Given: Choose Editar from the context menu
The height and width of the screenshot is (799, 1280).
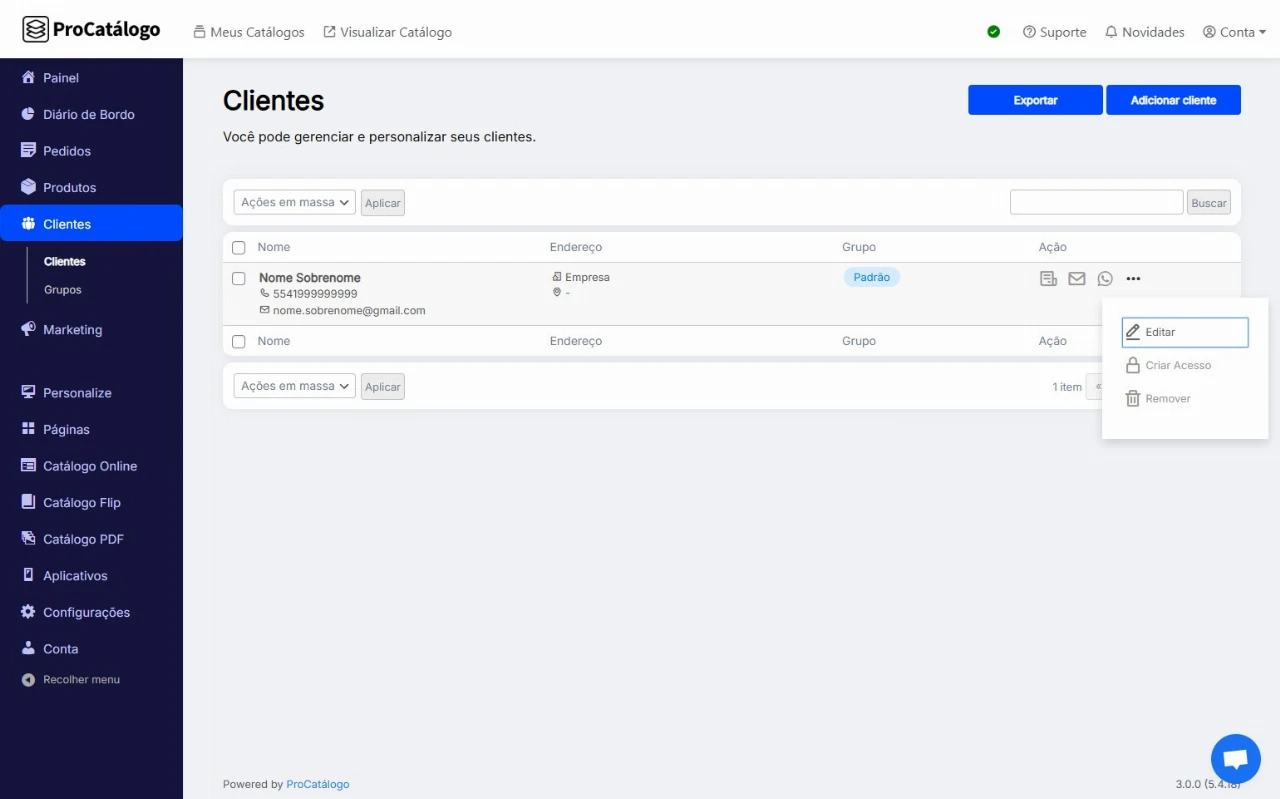Looking at the screenshot, I should point(1185,332).
